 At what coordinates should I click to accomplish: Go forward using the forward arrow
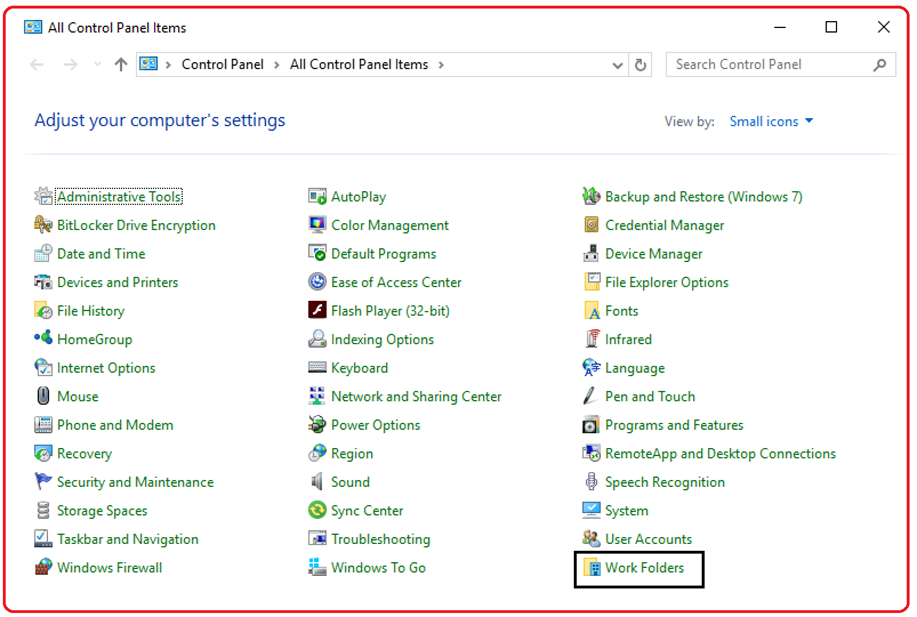70,64
